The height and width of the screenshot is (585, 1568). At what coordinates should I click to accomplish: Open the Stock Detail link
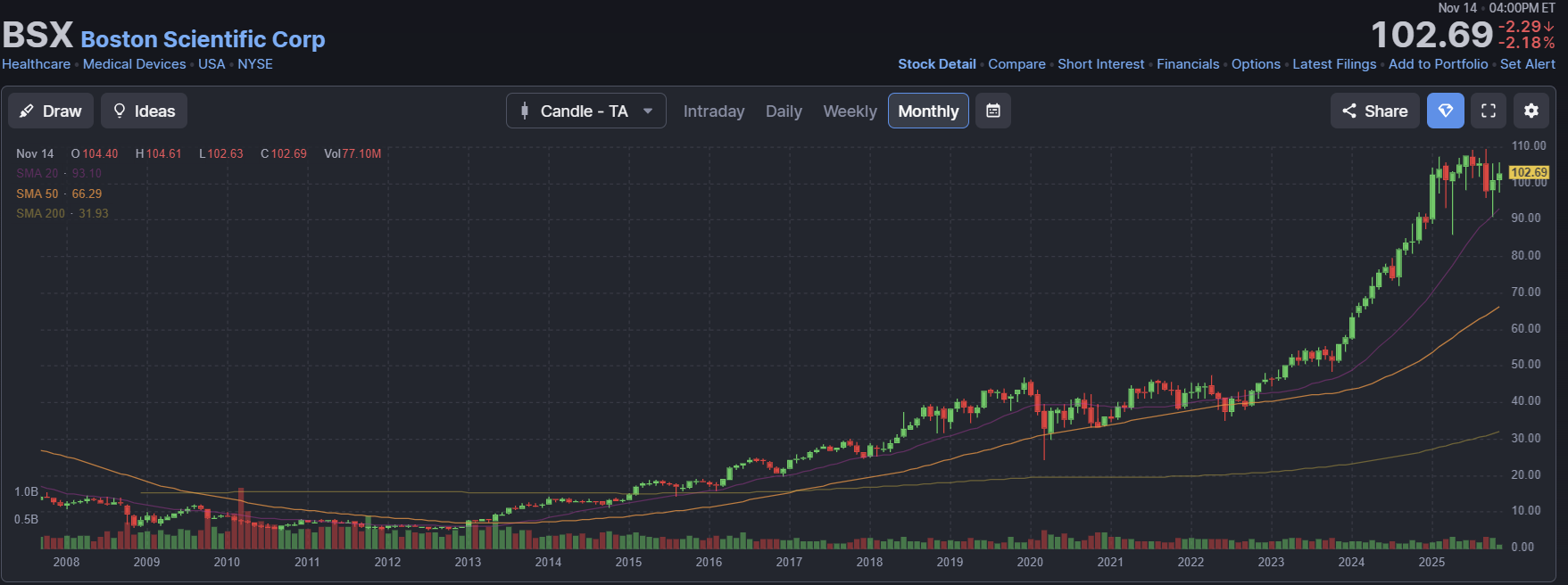tap(937, 64)
